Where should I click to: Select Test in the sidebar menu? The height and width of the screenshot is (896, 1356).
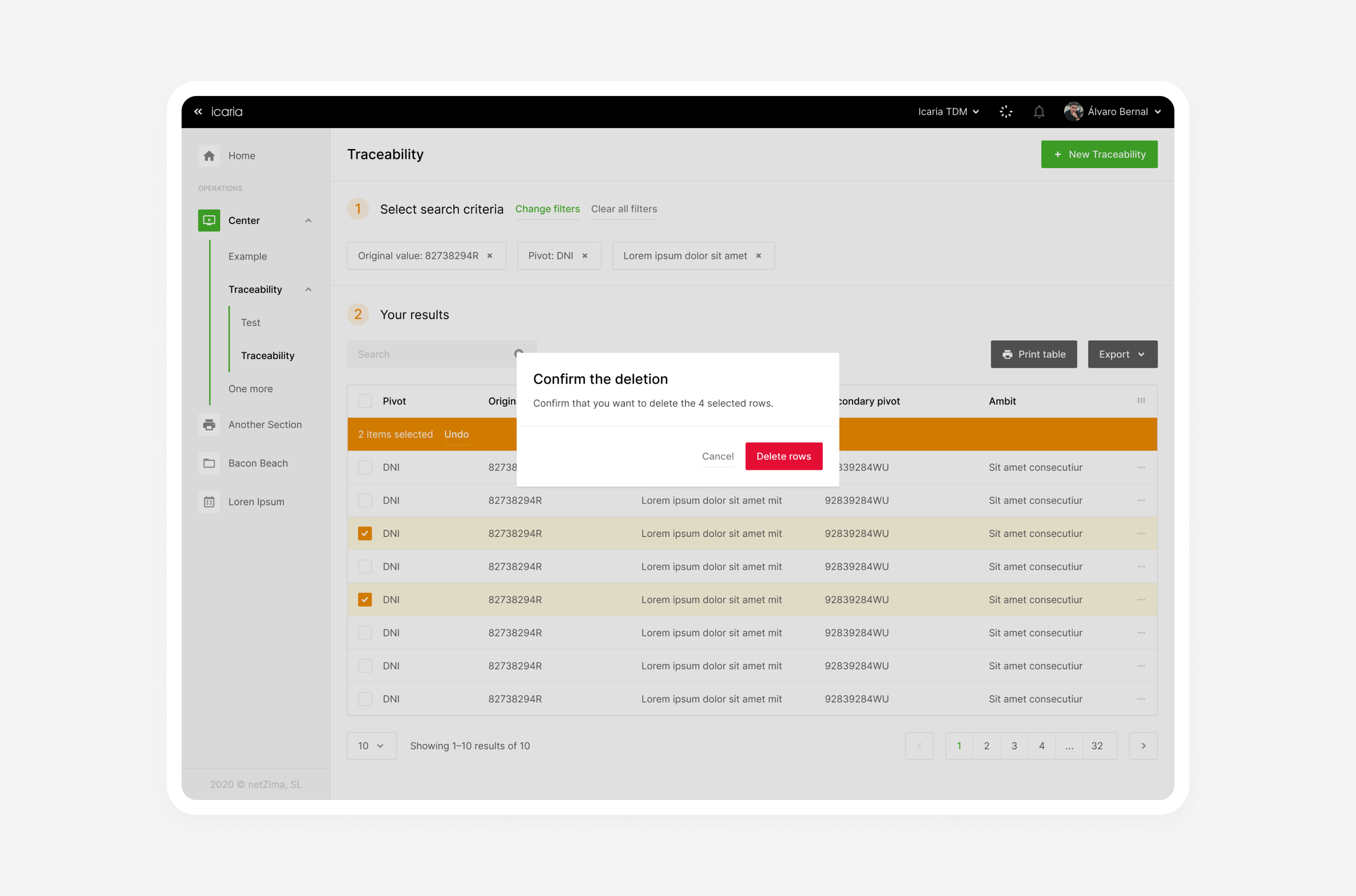pos(250,322)
